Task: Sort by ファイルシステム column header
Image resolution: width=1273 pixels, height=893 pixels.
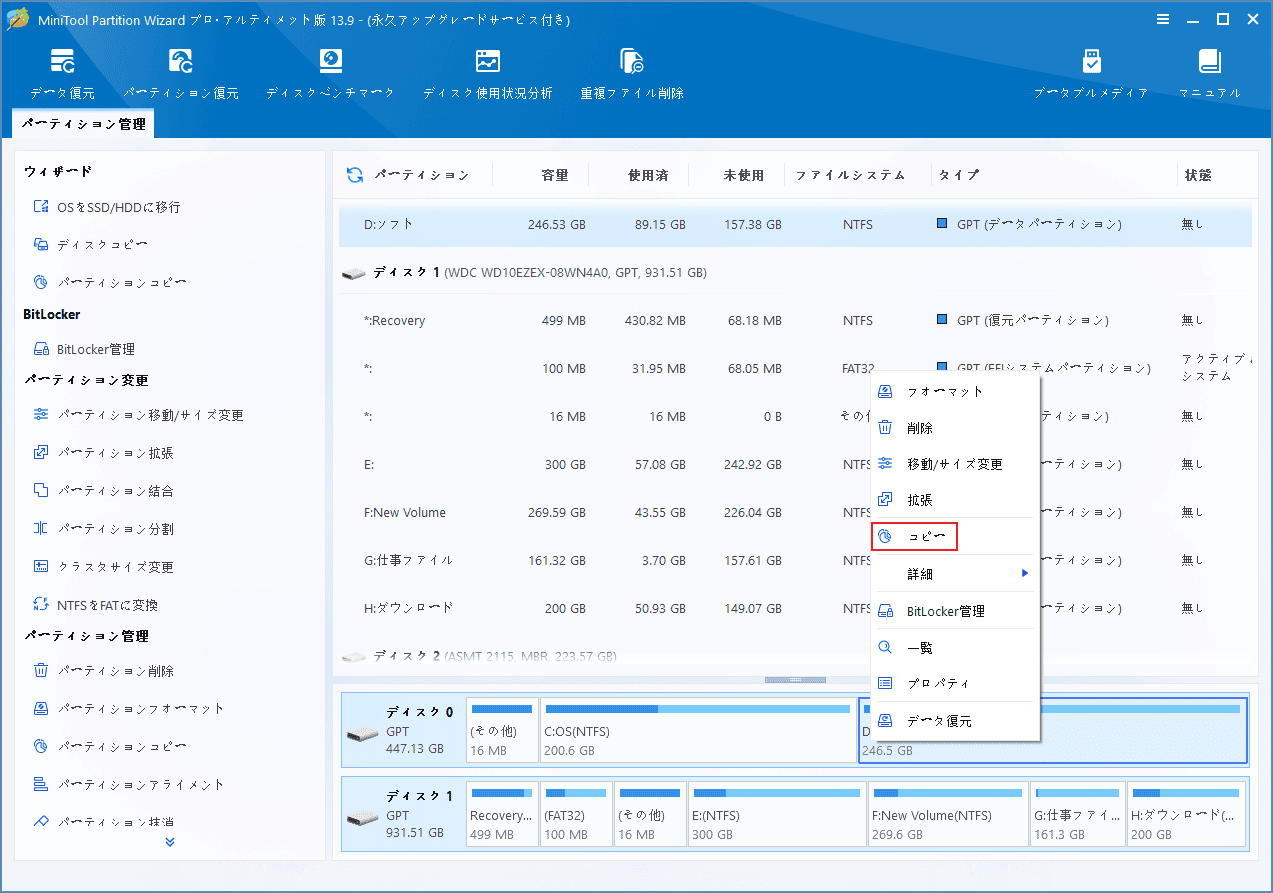Action: (850, 175)
